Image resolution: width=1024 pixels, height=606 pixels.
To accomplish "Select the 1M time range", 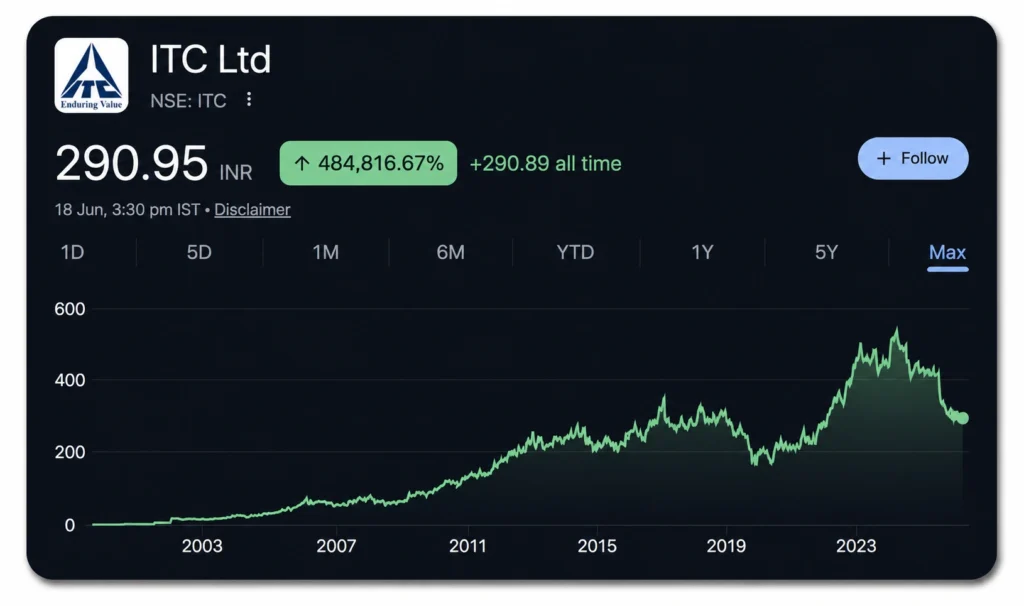I will tap(325, 252).
